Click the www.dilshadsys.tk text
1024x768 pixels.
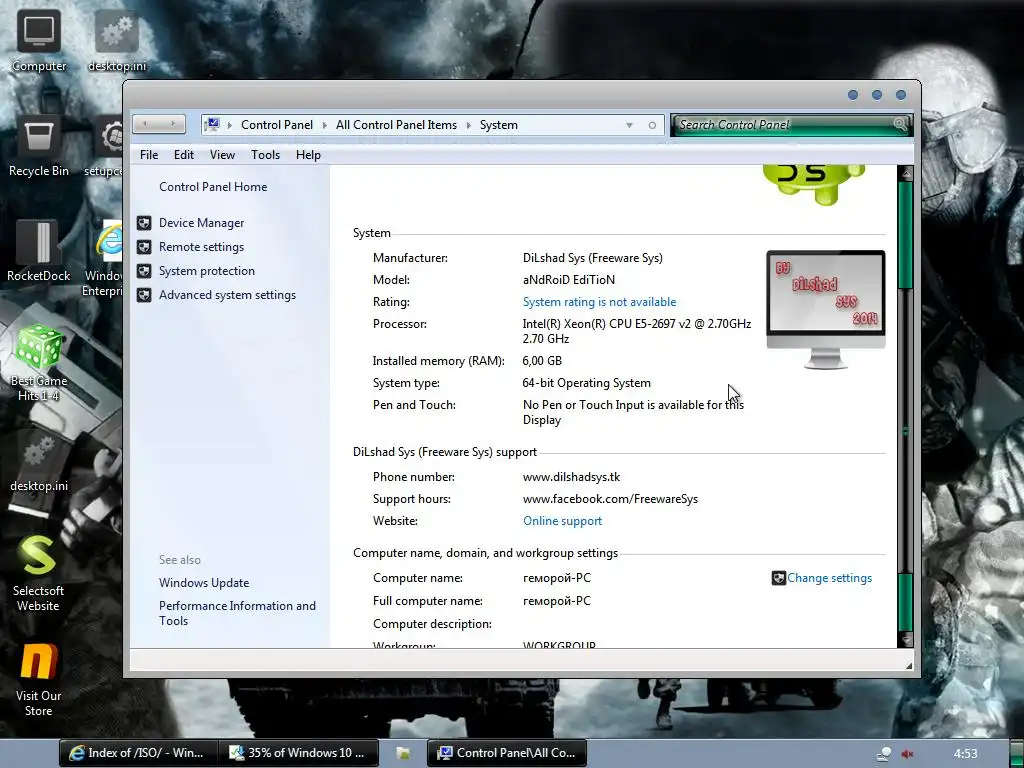pos(571,477)
